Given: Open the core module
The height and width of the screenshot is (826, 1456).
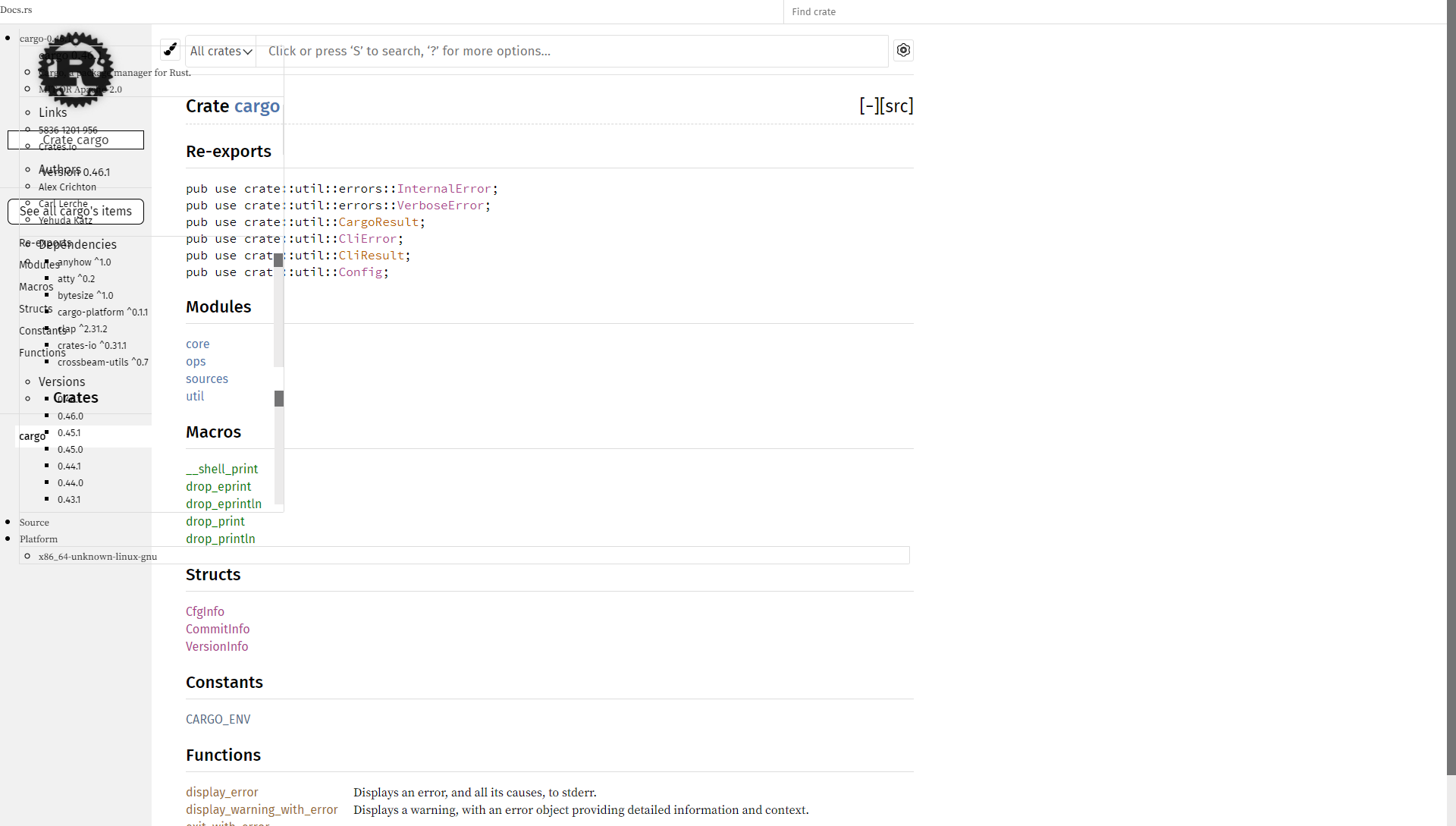Looking at the screenshot, I should click(x=198, y=344).
